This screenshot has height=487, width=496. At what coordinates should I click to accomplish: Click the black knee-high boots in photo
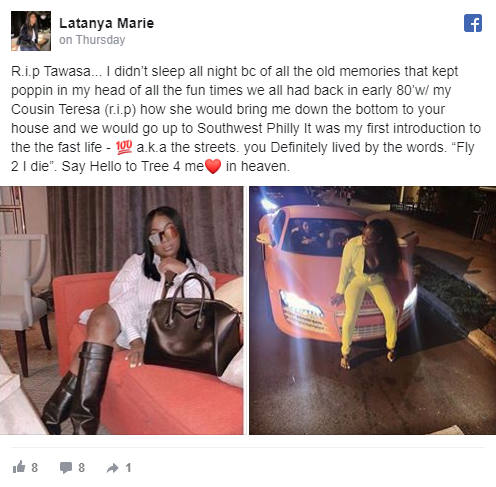(78, 388)
